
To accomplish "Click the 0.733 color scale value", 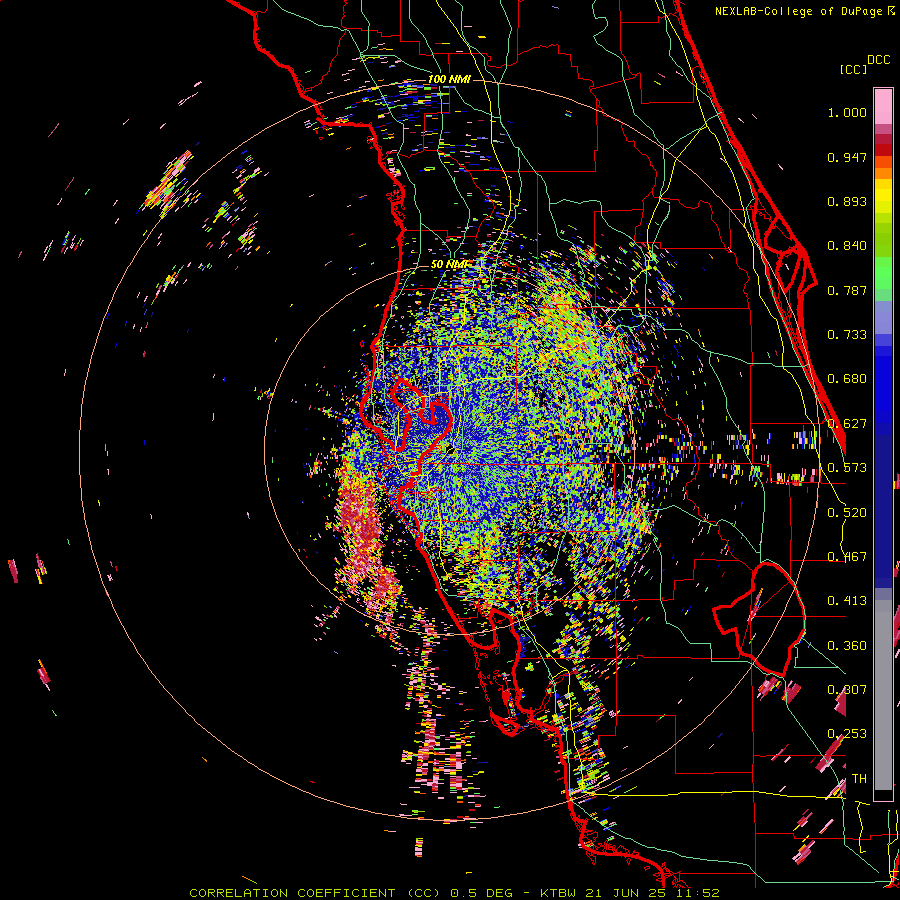I will coord(847,335).
